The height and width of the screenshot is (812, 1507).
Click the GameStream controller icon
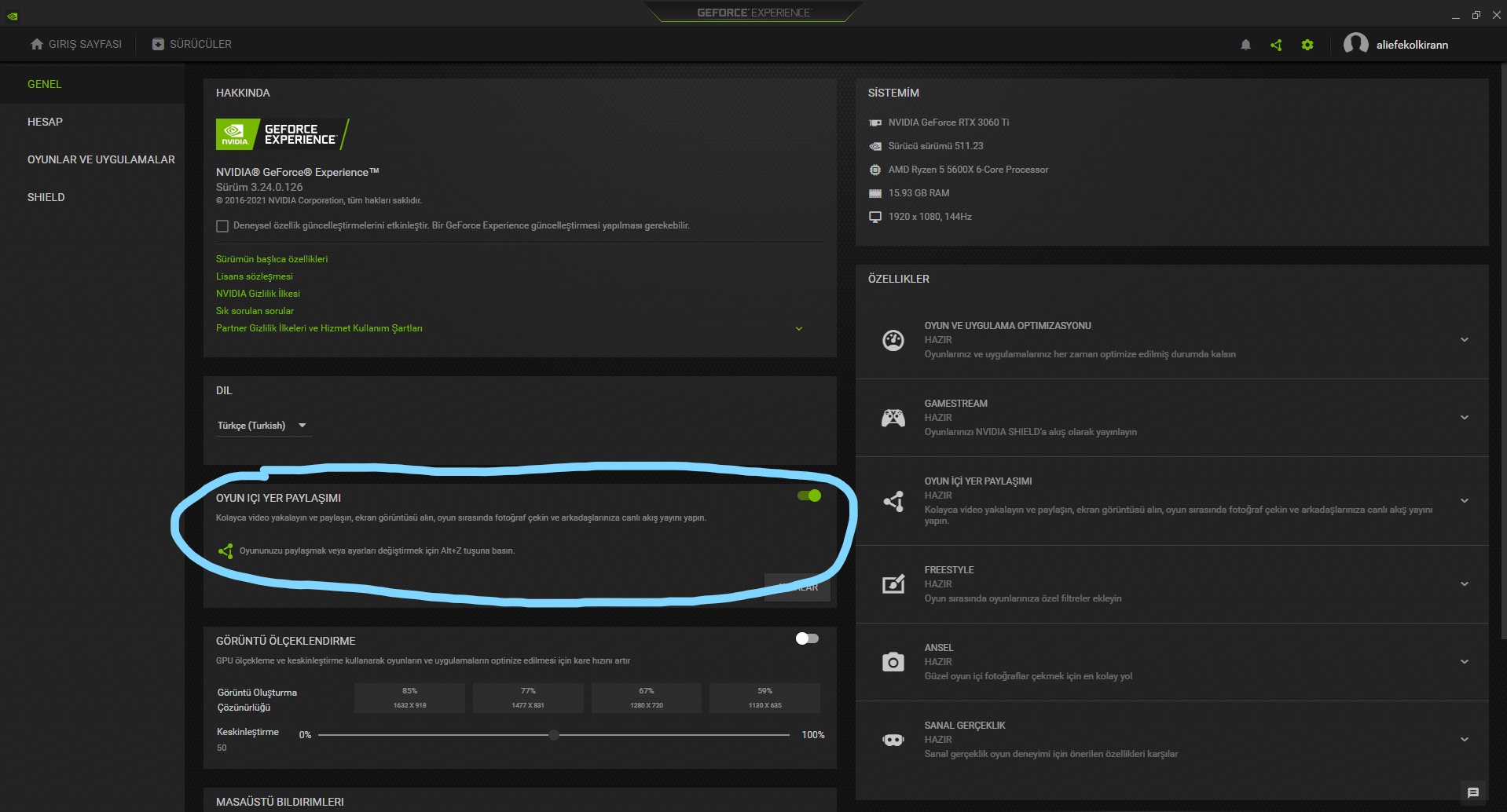point(893,418)
